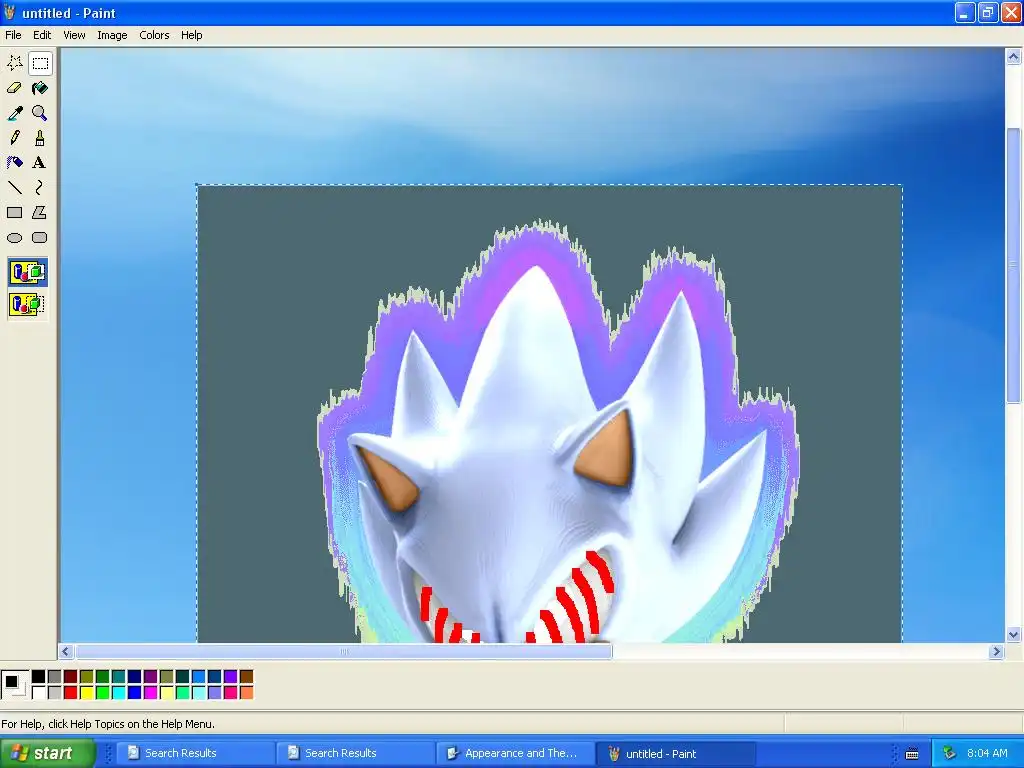Image resolution: width=1024 pixels, height=768 pixels.
Task: Pick the black color swatch
Action: [39, 677]
